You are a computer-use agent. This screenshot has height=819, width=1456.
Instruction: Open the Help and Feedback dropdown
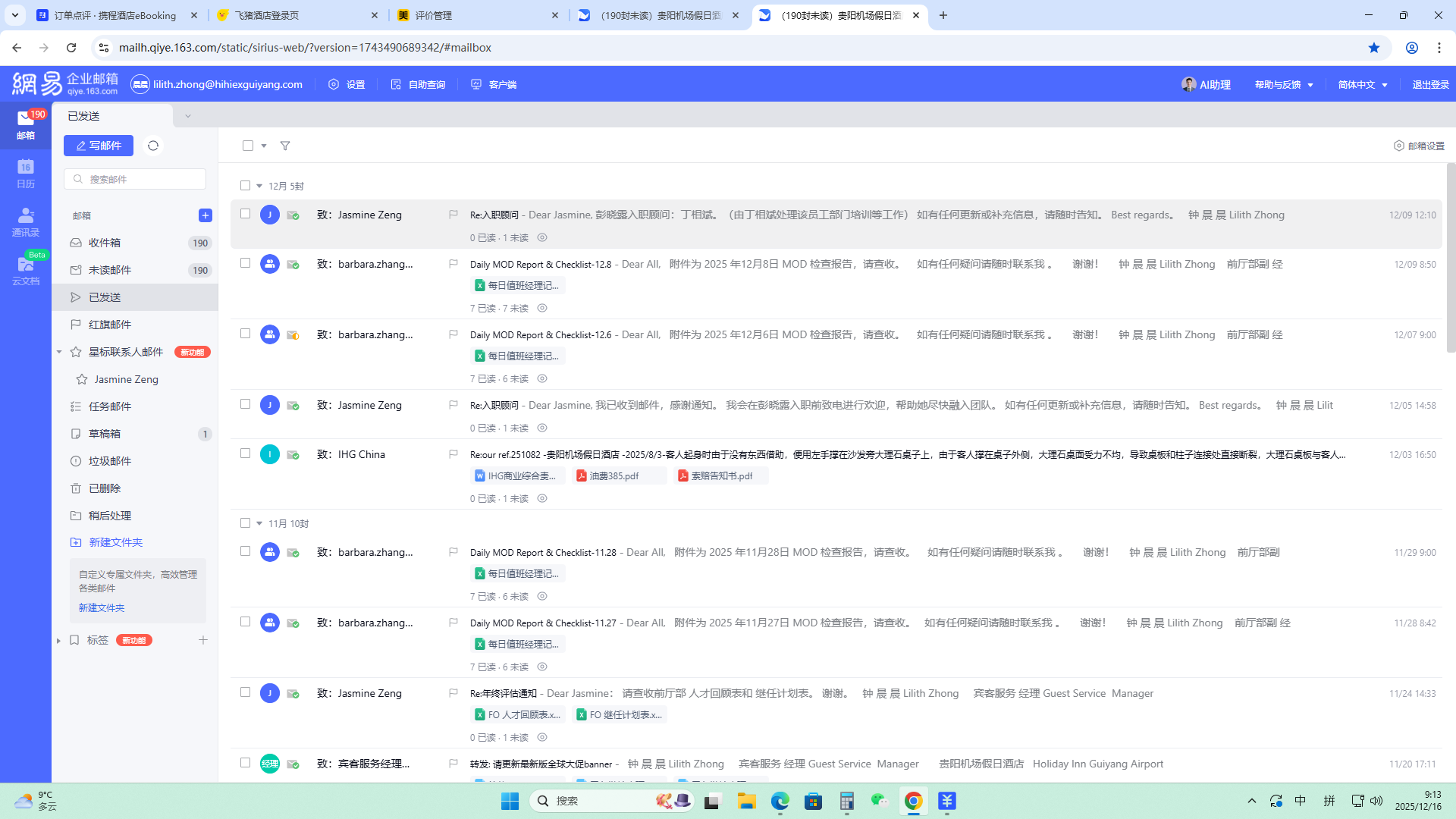(x=1283, y=85)
